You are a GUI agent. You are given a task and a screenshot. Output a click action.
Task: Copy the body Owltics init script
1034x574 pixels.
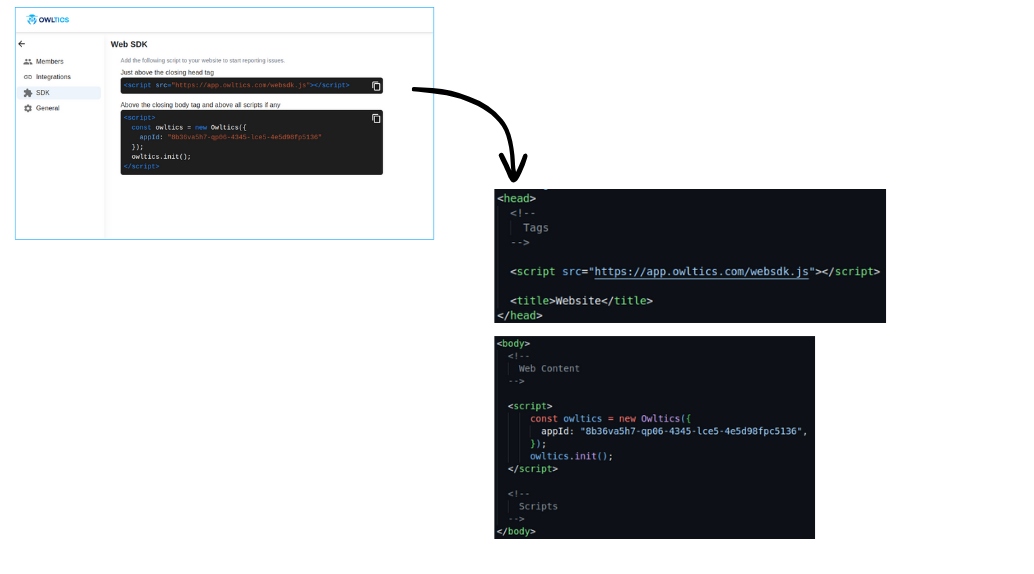376,118
